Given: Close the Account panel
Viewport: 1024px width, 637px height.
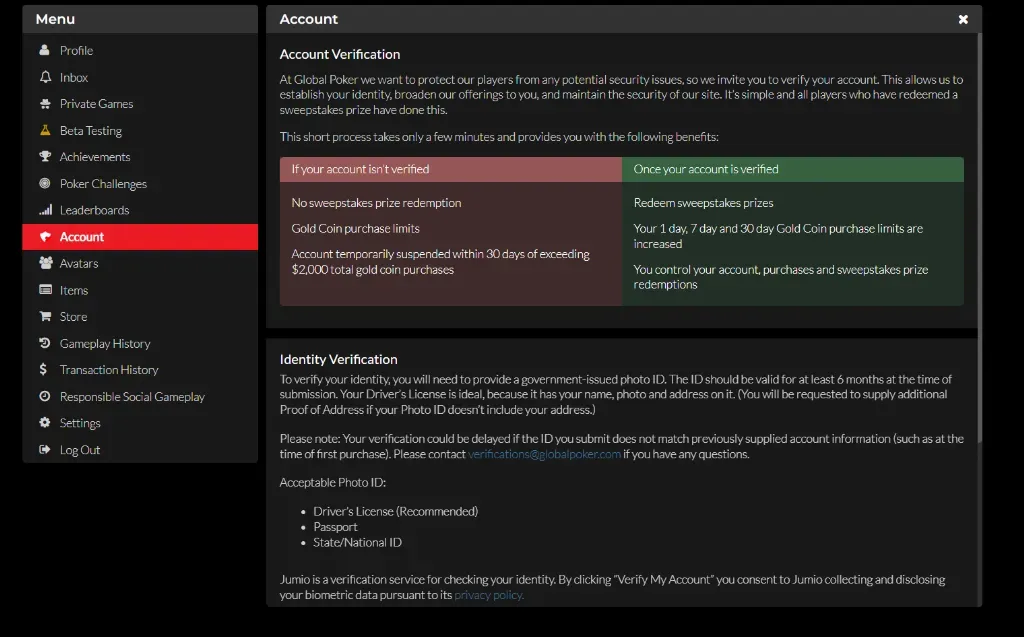Looking at the screenshot, I should (x=963, y=20).
